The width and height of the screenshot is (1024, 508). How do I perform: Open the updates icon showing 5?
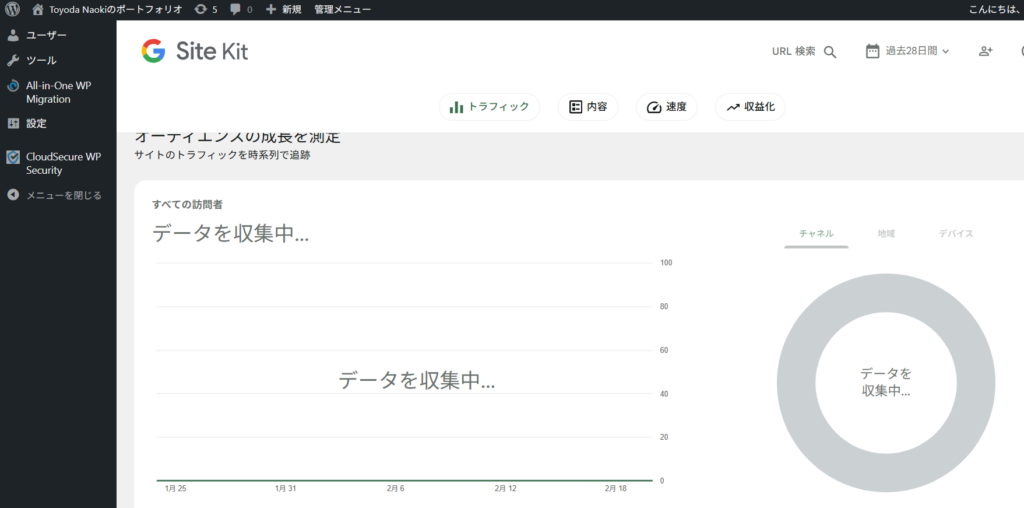tap(201, 9)
